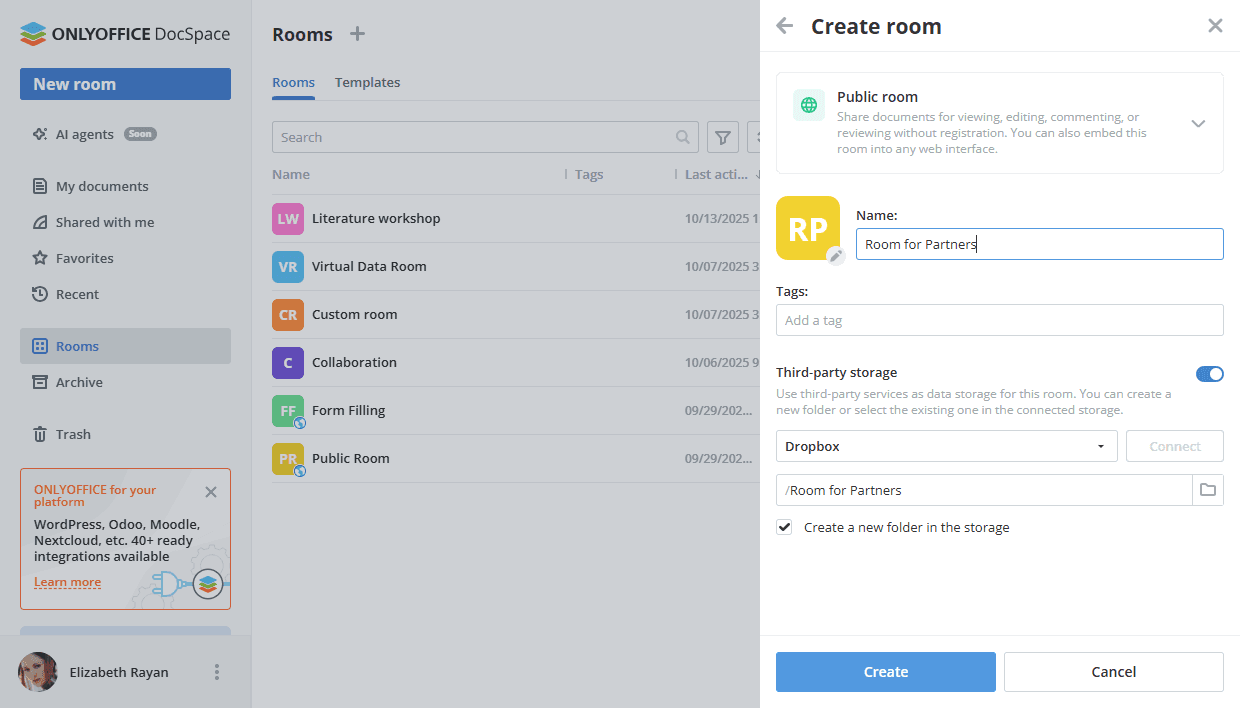Dismiss the ONLYOFFICE for your platform banner
The image size is (1240, 708).
211,492
